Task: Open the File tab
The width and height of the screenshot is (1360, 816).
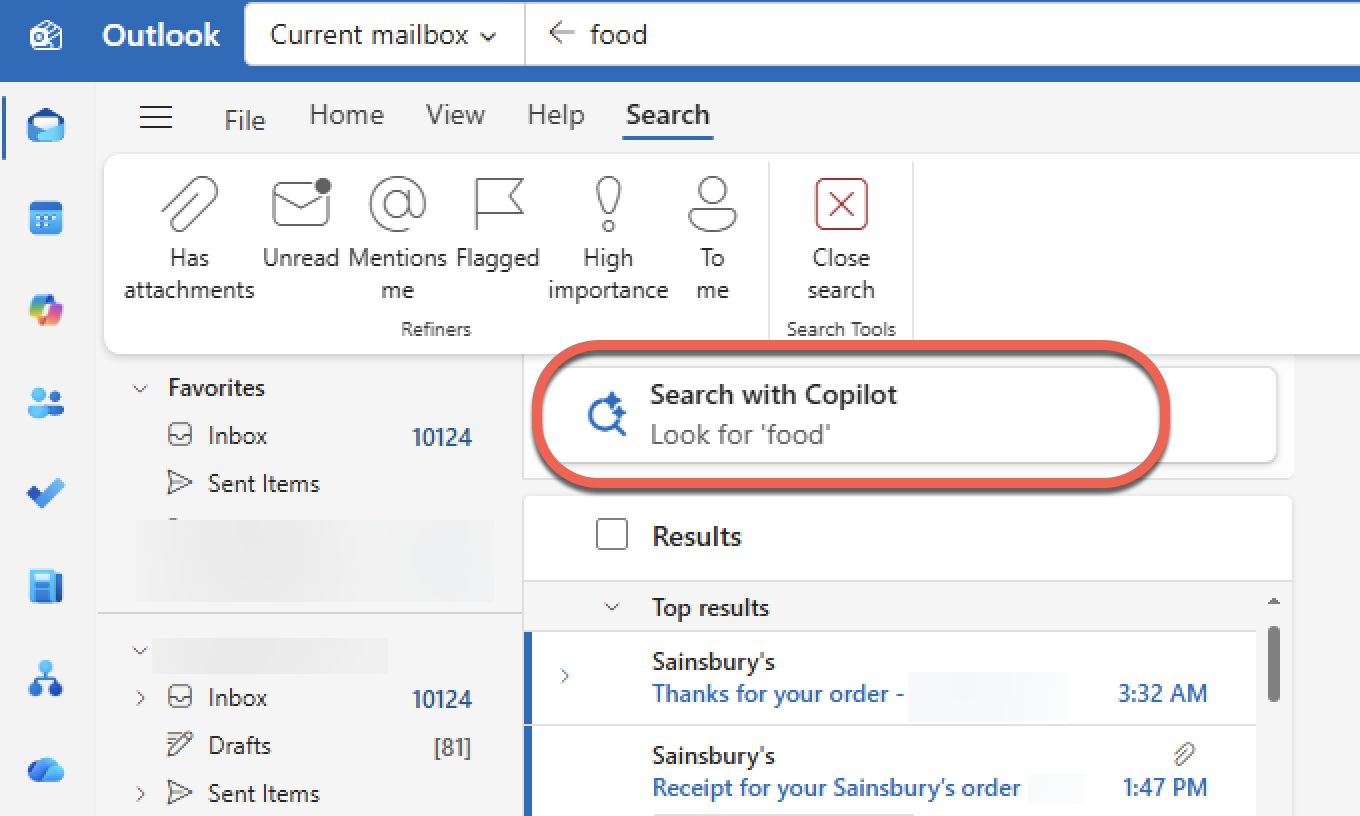Action: (x=245, y=120)
